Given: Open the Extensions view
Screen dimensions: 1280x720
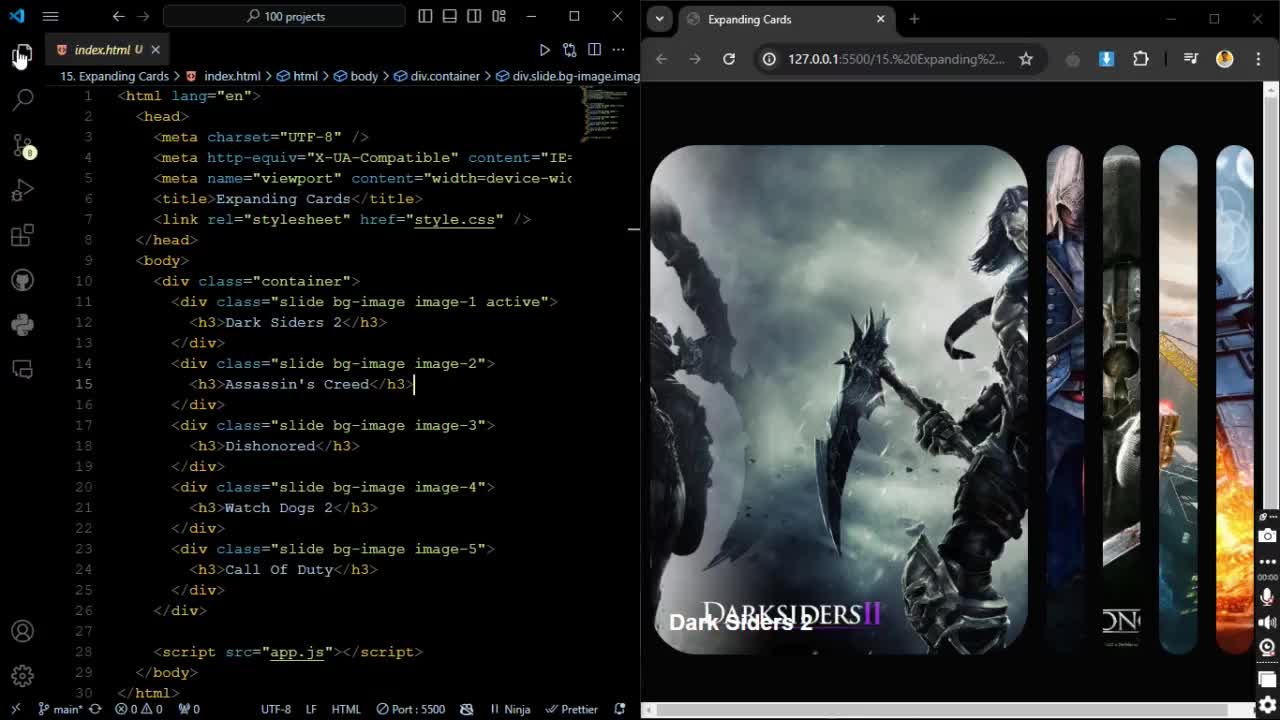Looking at the screenshot, I should (22, 236).
